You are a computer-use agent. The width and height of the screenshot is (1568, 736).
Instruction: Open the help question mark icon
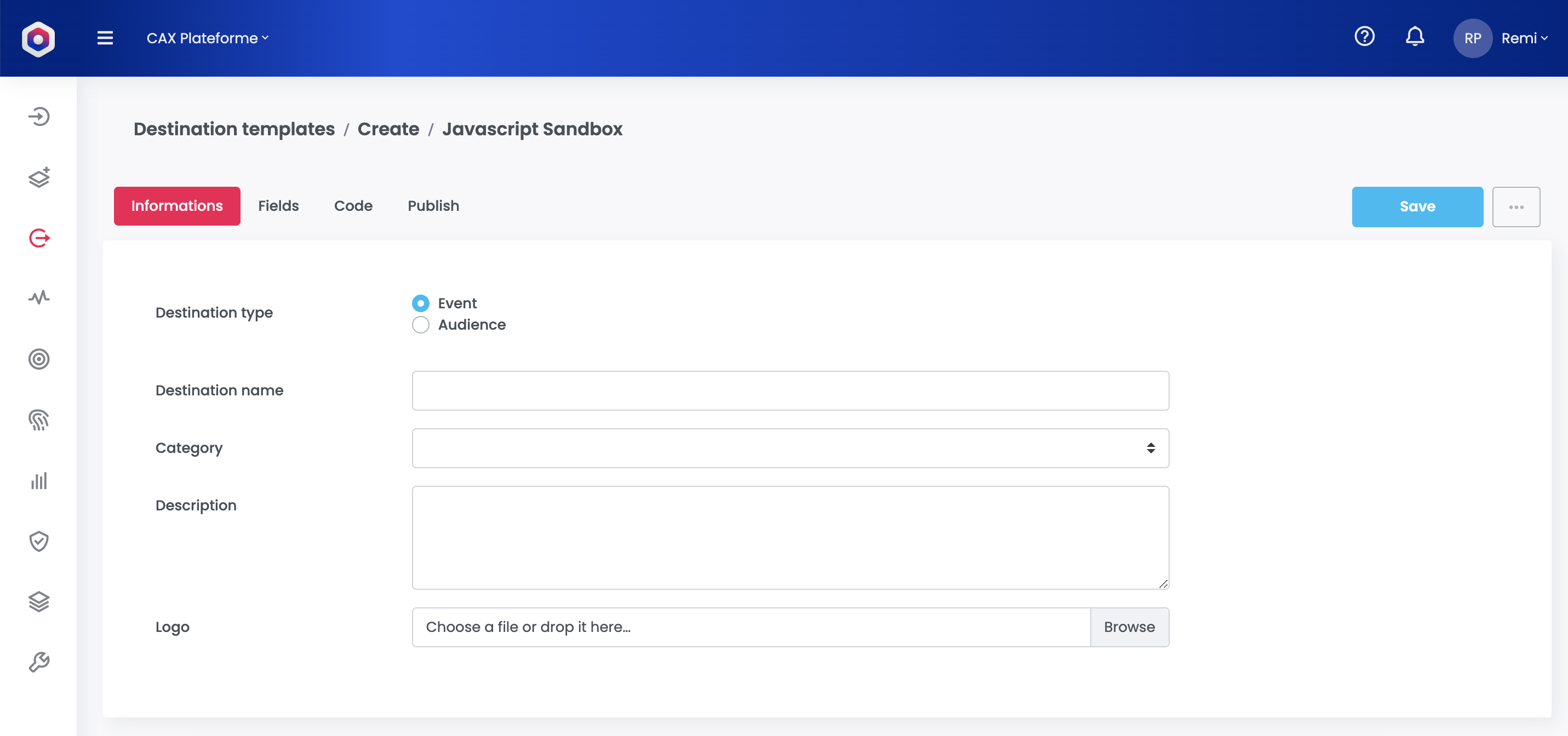click(1364, 37)
